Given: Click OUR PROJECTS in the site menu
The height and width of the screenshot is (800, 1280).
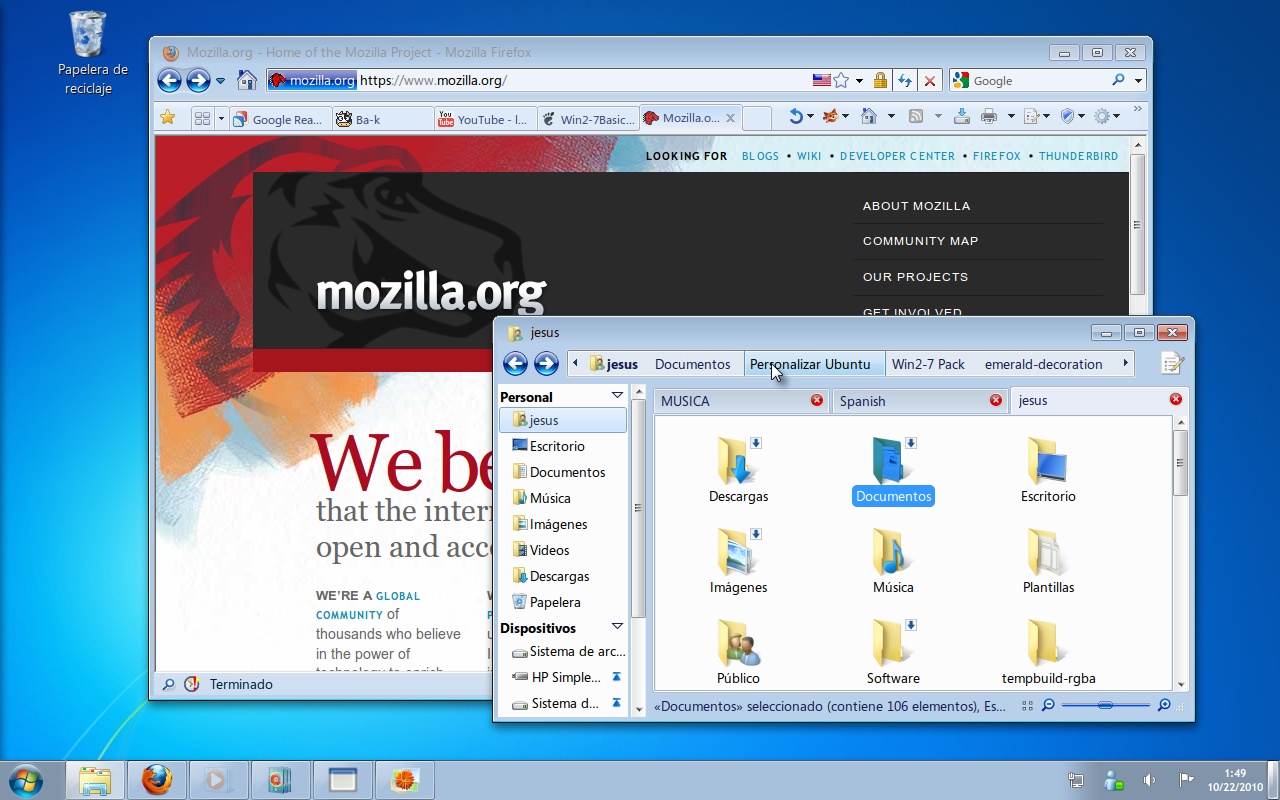Looking at the screenshot, I should coord(915,277).
